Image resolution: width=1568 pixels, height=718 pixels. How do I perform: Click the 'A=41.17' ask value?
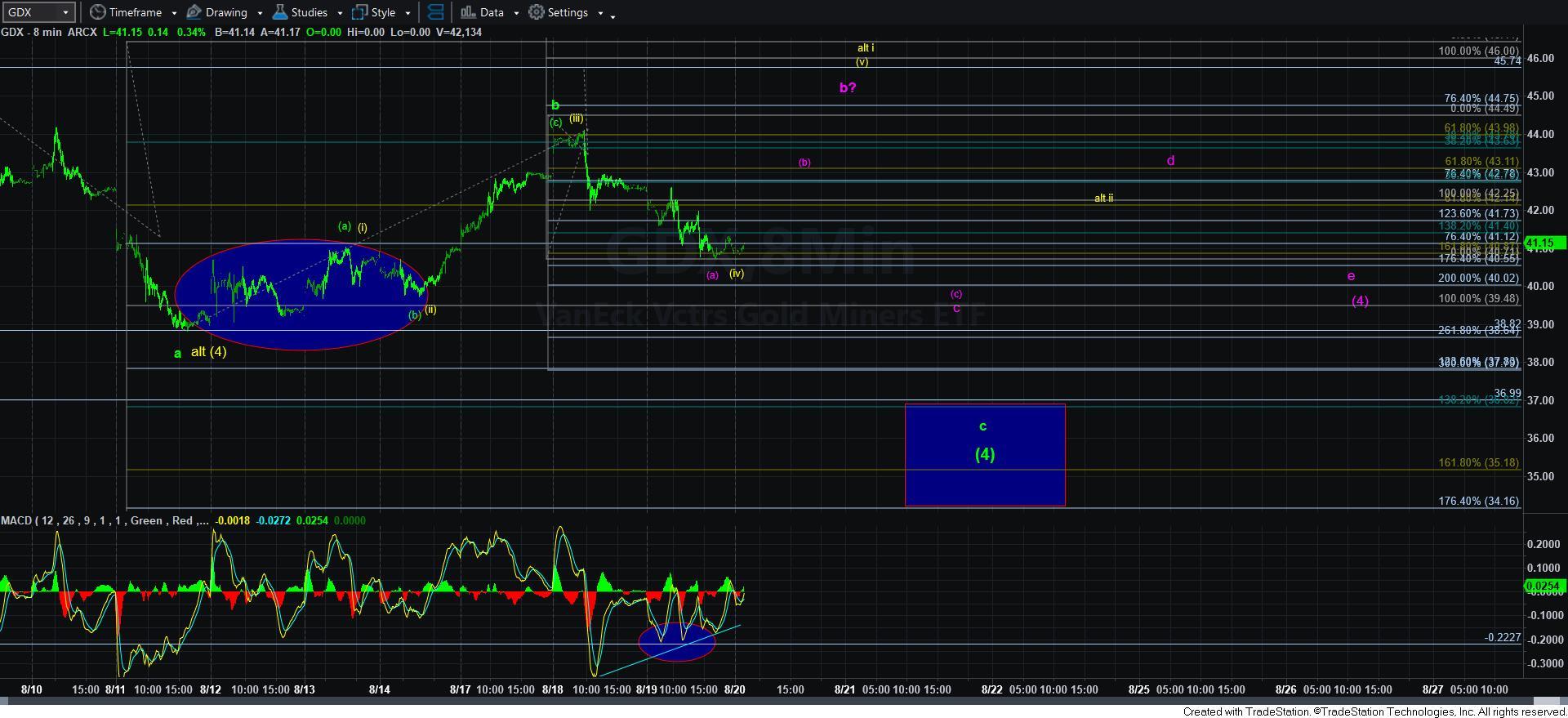(x=278, y=32)
